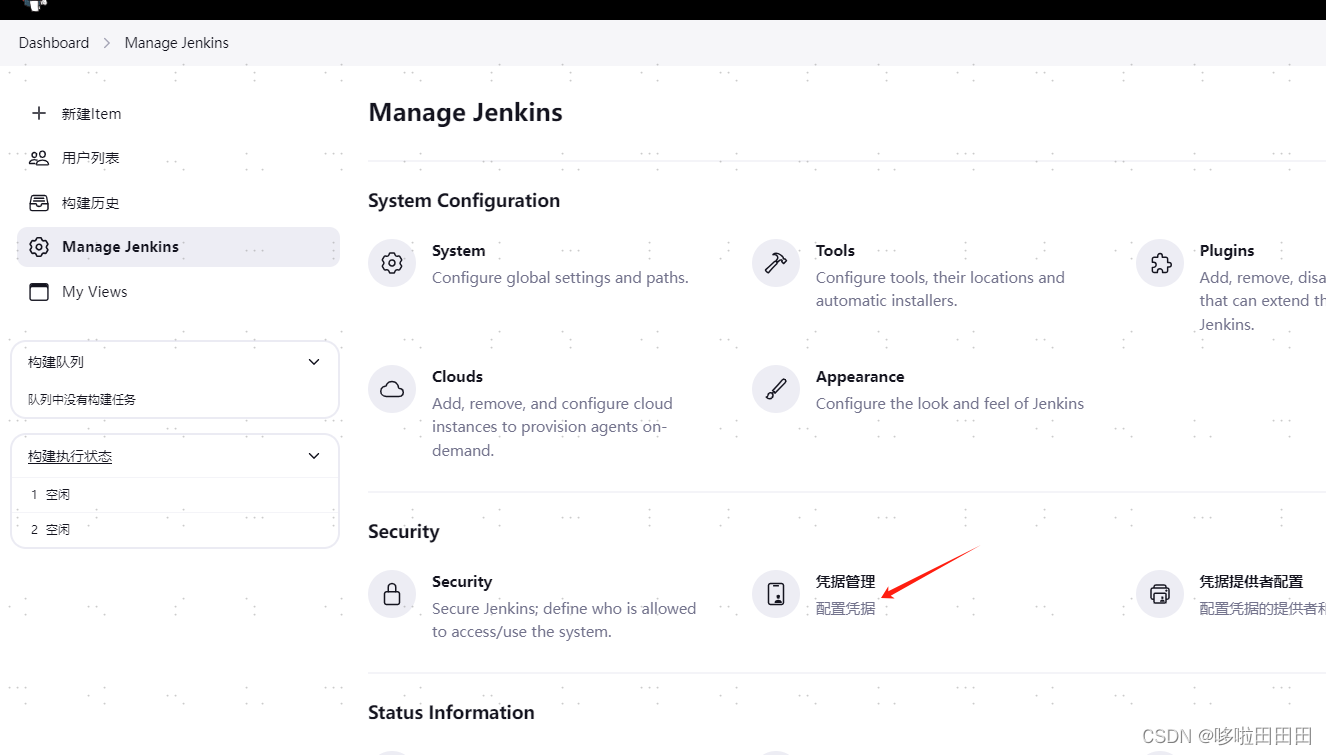Collapse the 构建执行状态 panel
Image resolution: width=1326 pixels, height=755 pixels.
(313, 455)
